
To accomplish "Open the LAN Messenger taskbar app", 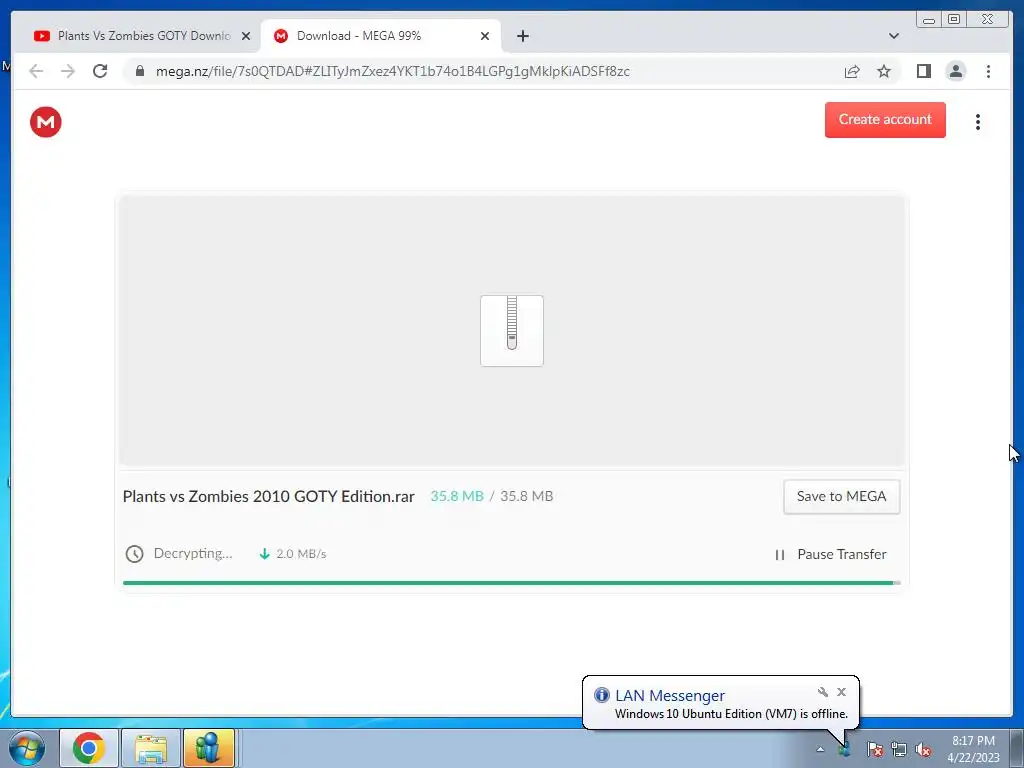I will 209,748.
